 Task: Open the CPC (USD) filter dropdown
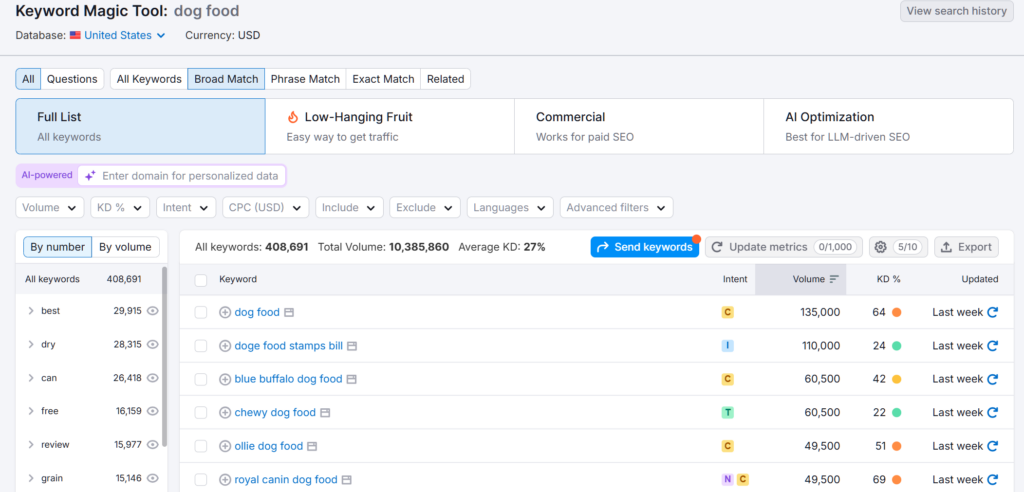point(266,208)
